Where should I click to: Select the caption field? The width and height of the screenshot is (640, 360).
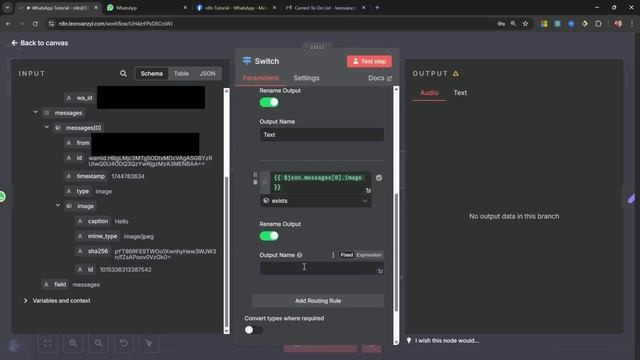(x=93, y=221)
